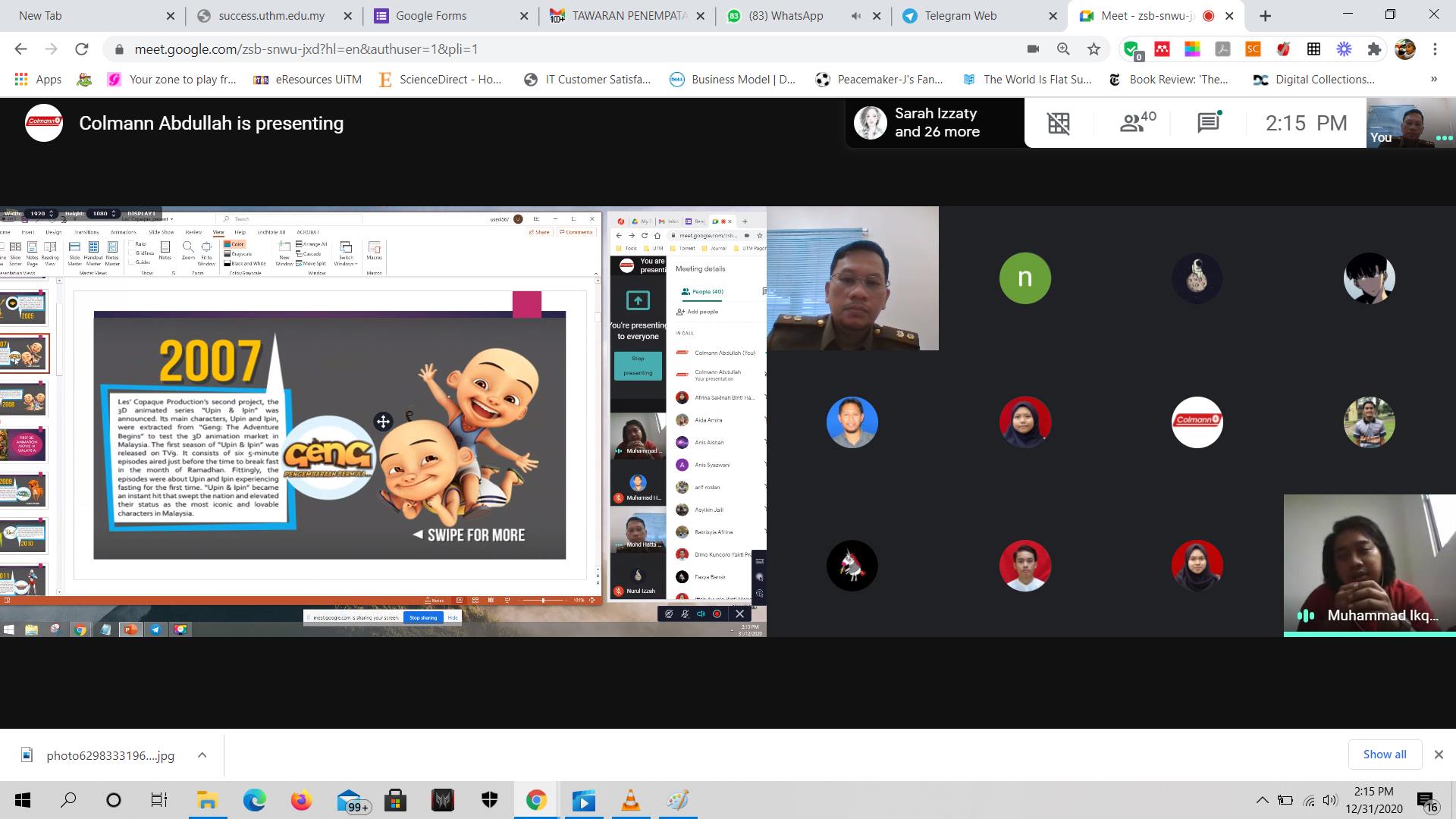The height and width of the screenshot is (819, 1456).
Task: Mute the WhatsApp tab audio speaker
Action: point(856,15)
